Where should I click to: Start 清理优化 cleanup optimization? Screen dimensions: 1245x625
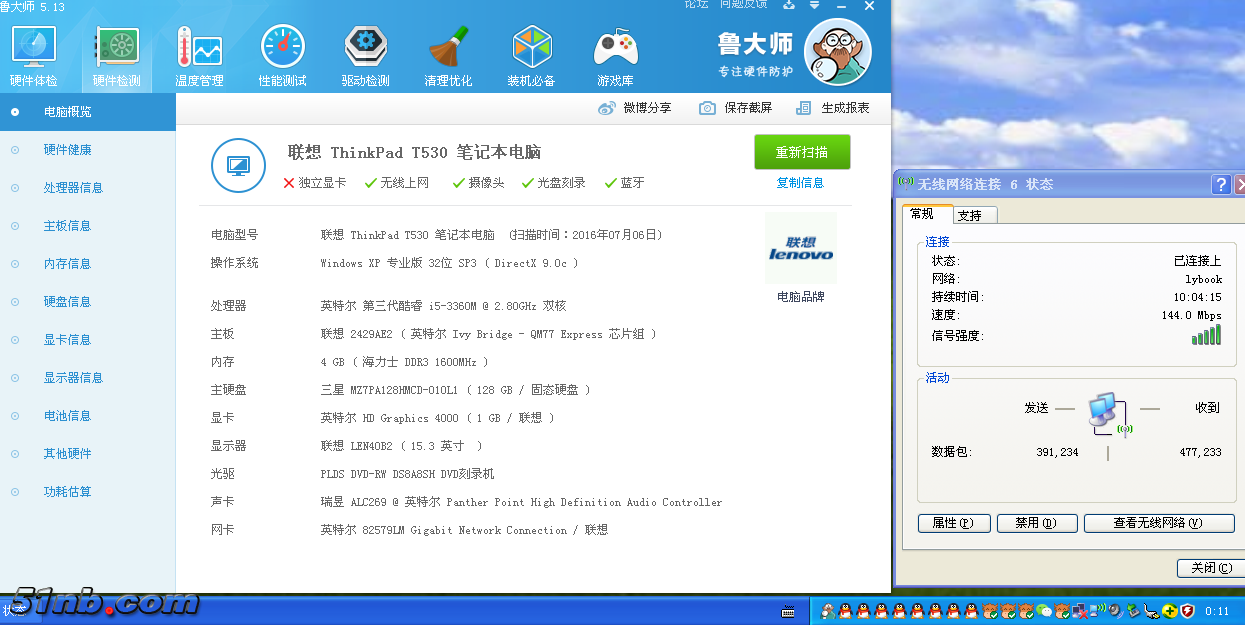pyautogui.click(x=448, y=54)
